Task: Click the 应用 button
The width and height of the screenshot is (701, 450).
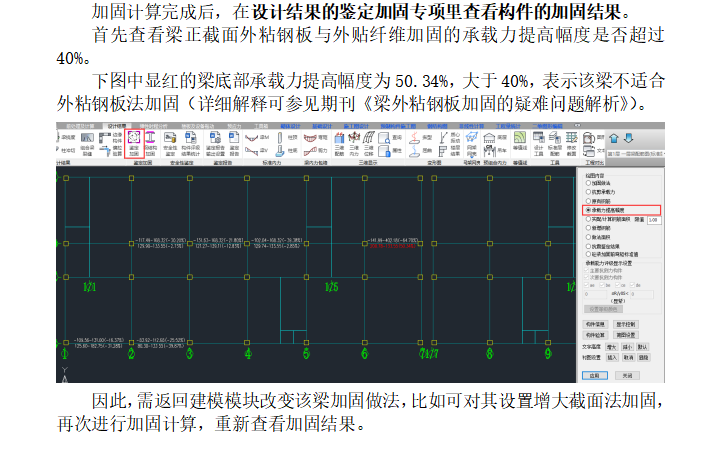Action: pyautogui.click(x=595, y=375)
